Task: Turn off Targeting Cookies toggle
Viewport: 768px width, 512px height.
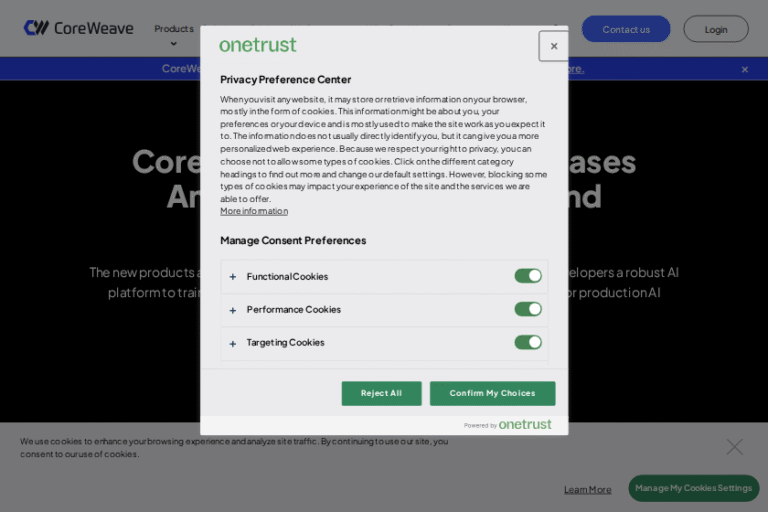Action: point(527,342)
